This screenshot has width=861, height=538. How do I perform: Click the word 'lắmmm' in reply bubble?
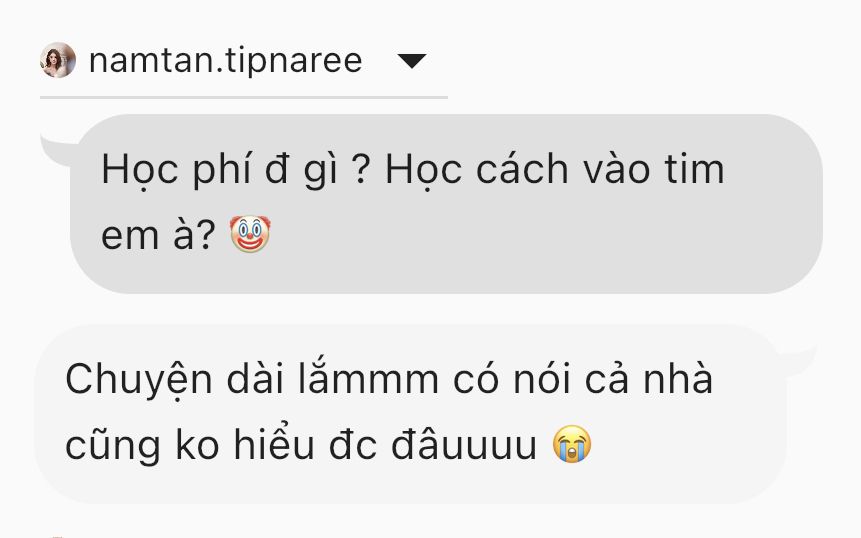368,379
